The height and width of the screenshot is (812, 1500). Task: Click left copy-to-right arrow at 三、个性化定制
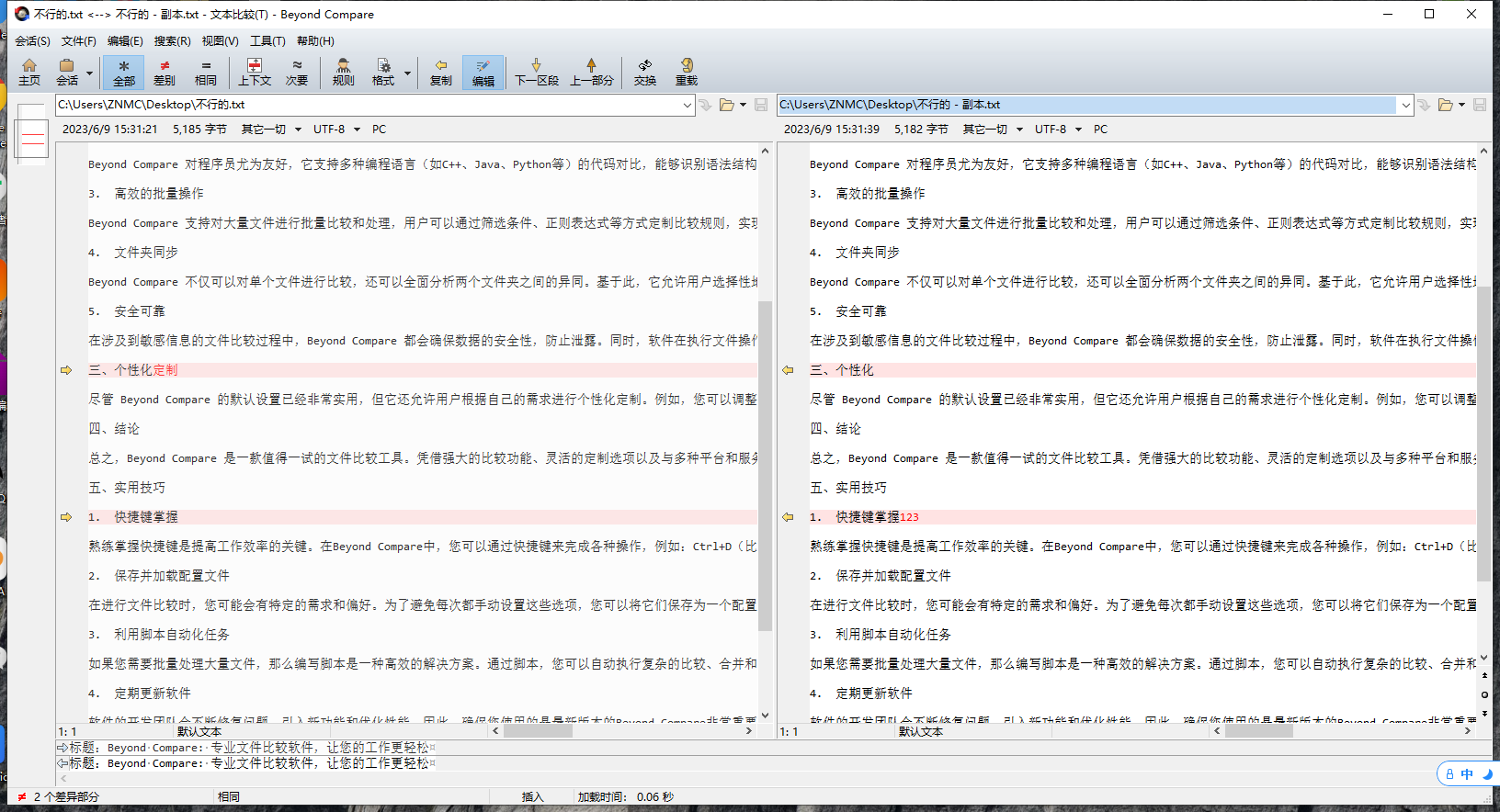point(66,370)
